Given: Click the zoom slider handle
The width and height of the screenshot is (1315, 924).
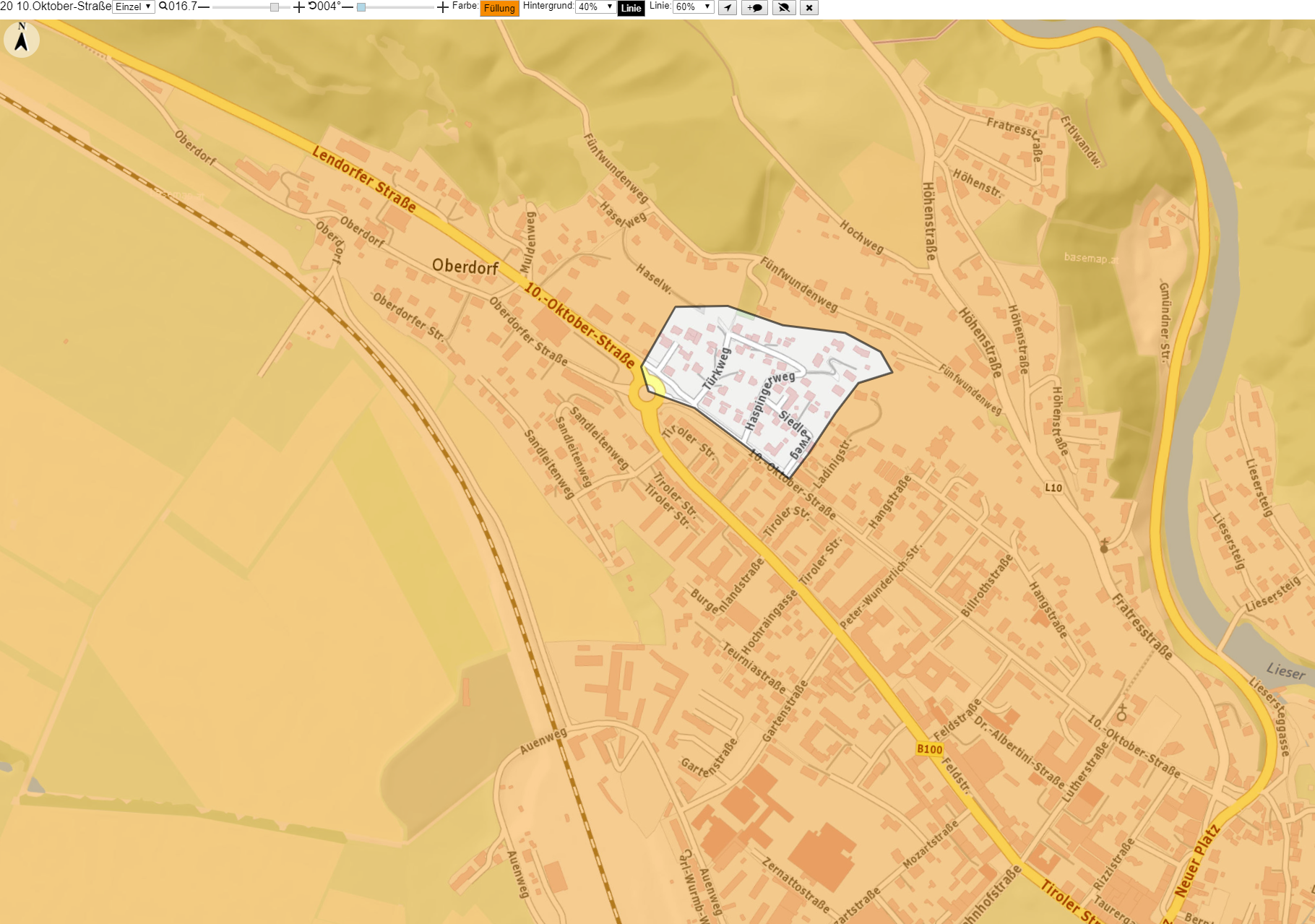Looking at the screenshot, I should (x=275, y=7).
